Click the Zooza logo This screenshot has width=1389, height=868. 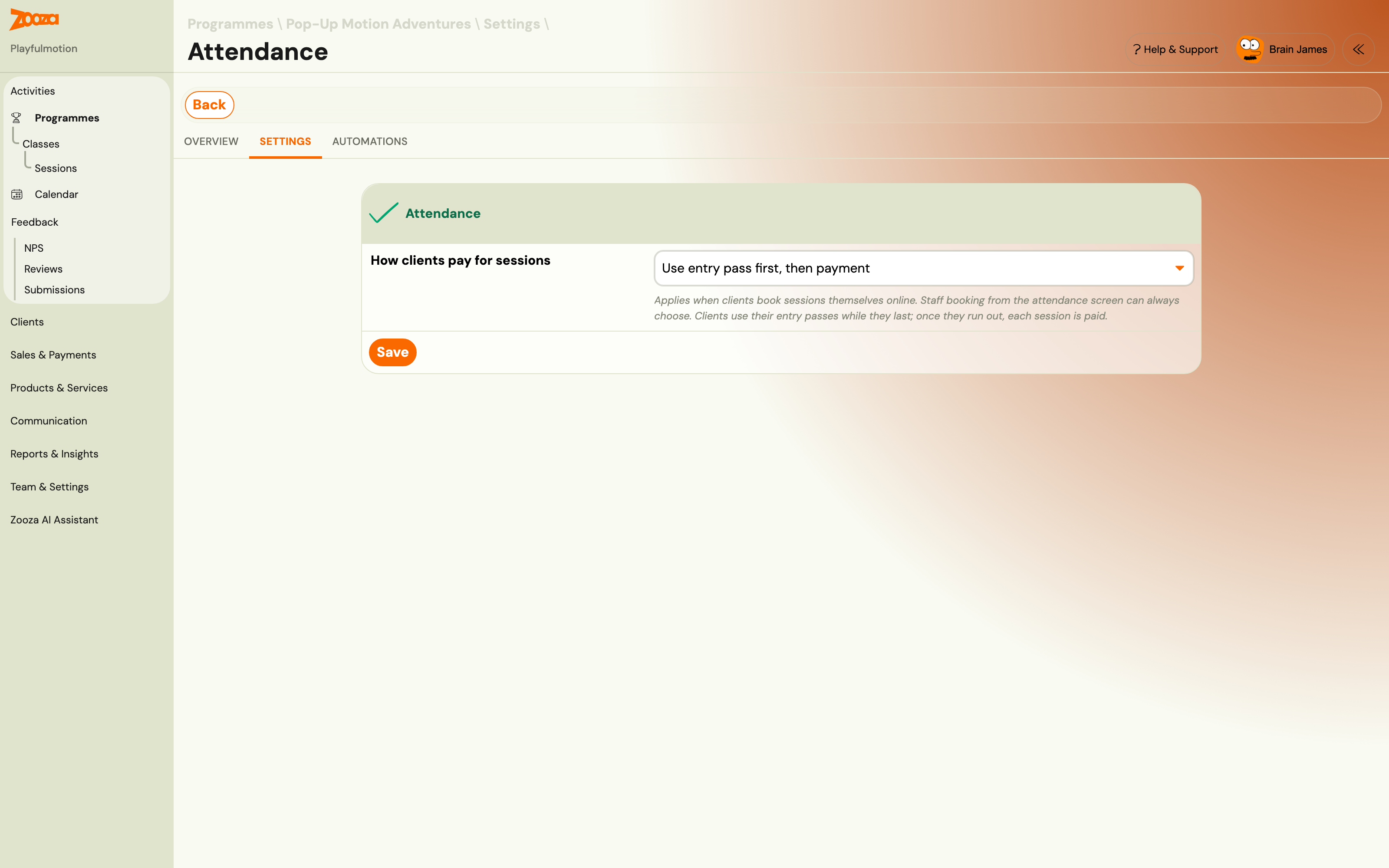click(34, 20)
